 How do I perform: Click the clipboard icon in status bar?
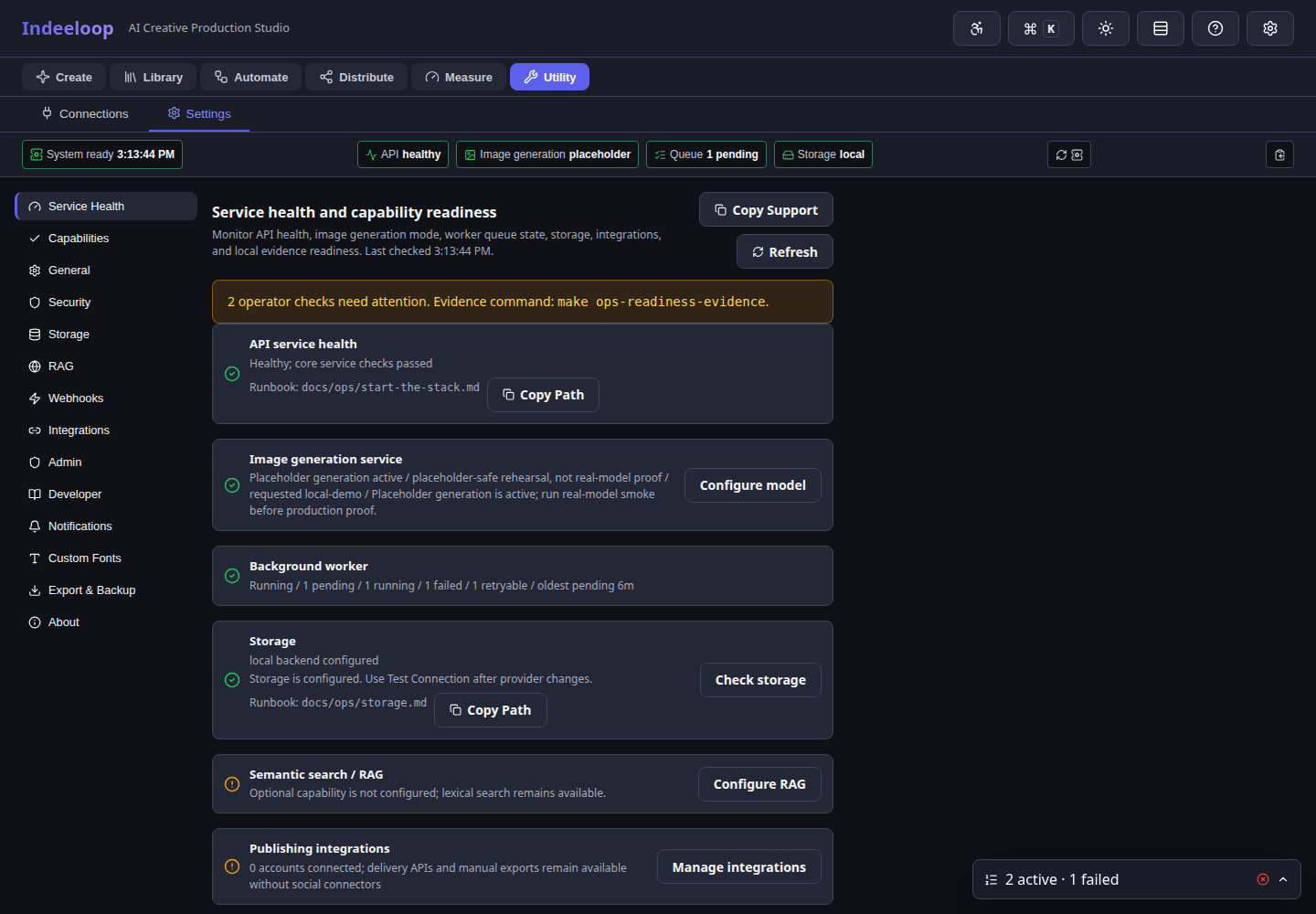(x=1279, y=154)
